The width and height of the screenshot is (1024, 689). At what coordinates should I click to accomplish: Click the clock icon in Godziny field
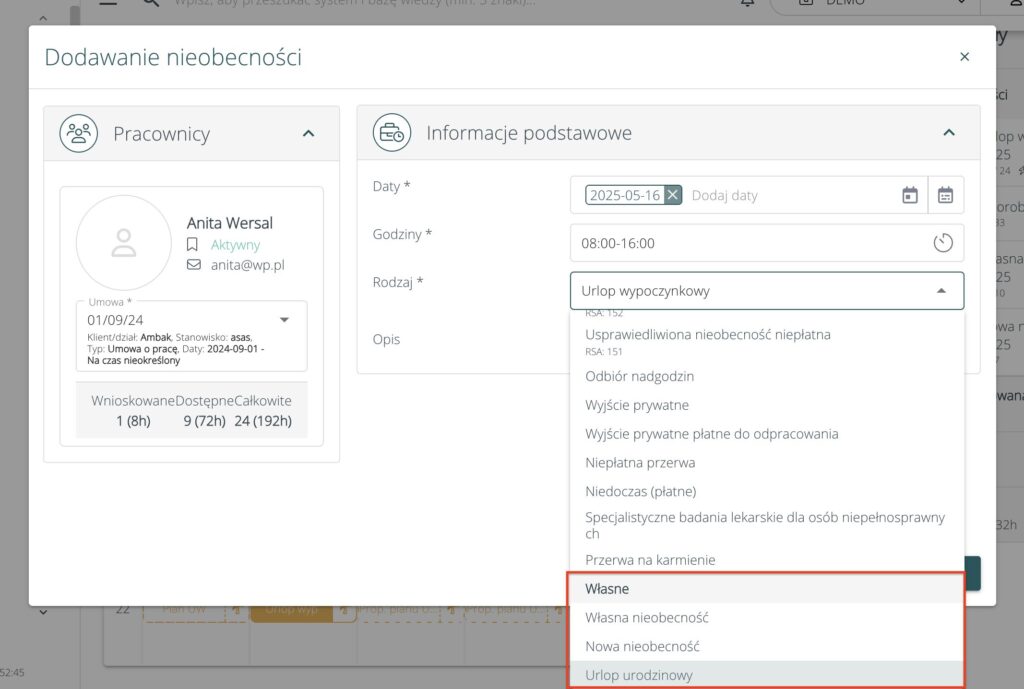click(942, 243)
